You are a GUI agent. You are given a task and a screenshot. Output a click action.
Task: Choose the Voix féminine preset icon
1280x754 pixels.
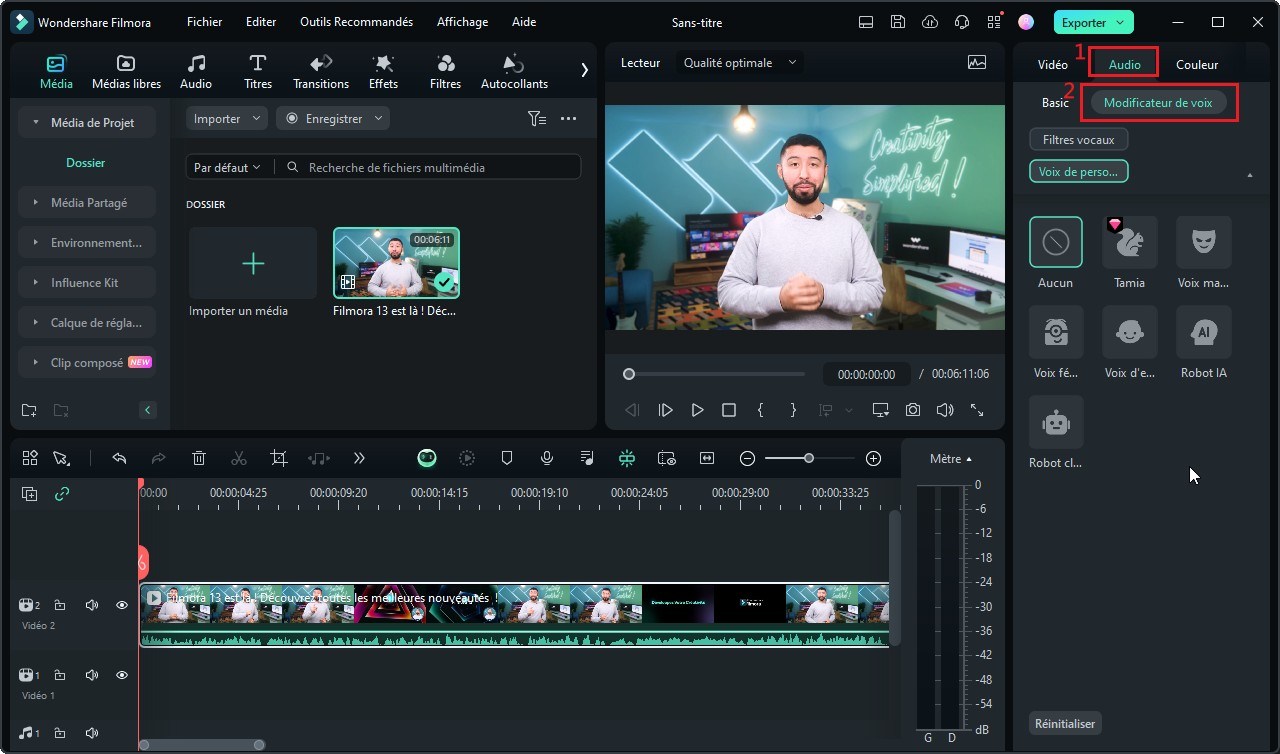coord(1056,332)
